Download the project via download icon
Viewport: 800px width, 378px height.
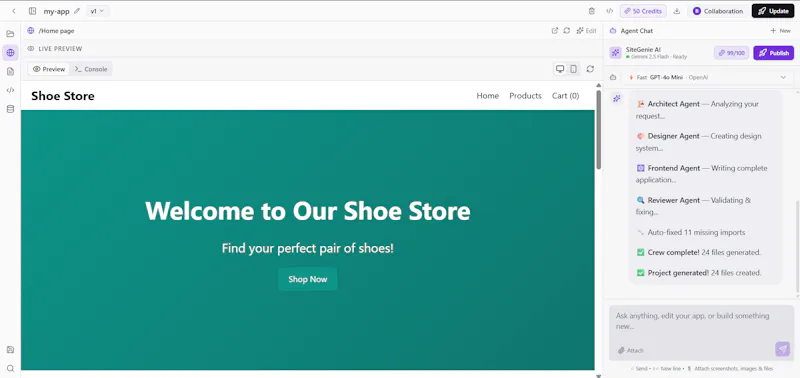tap(677, 11)
